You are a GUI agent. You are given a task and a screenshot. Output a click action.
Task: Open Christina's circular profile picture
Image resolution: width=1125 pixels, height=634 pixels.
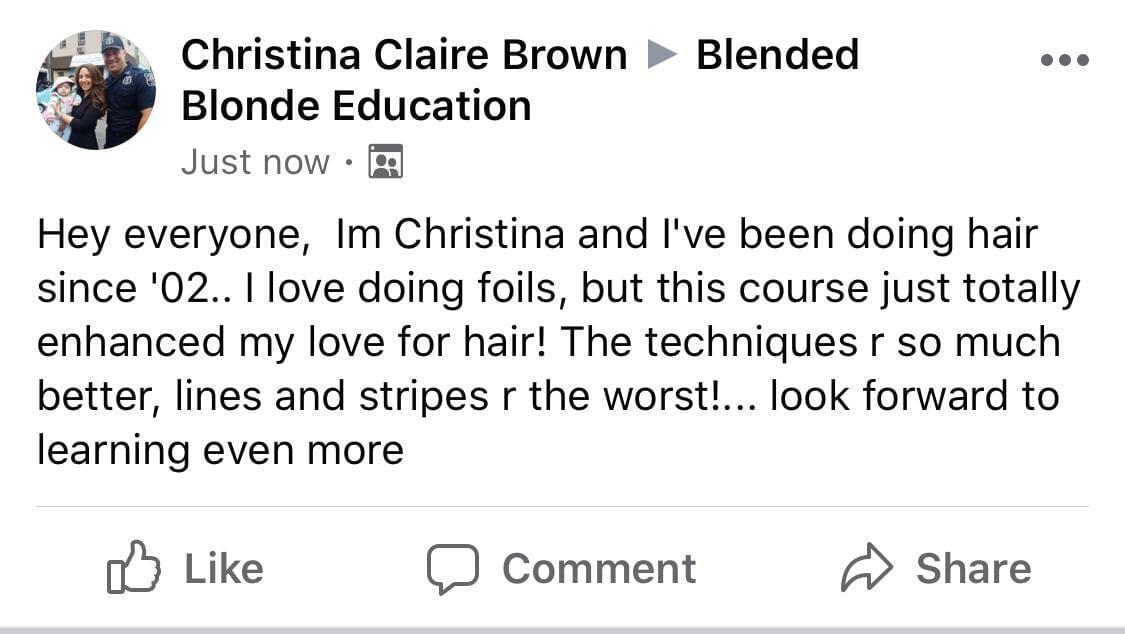coord(96,89)
